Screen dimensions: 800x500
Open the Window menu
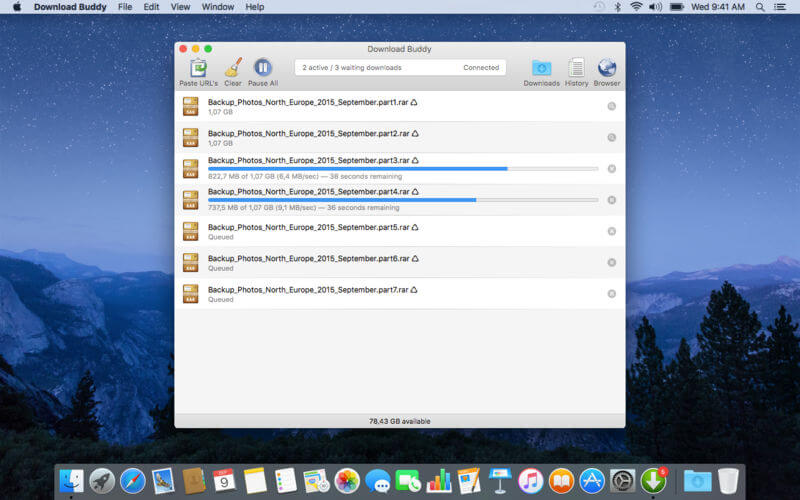pyautogui.click(x=217, y=7)
